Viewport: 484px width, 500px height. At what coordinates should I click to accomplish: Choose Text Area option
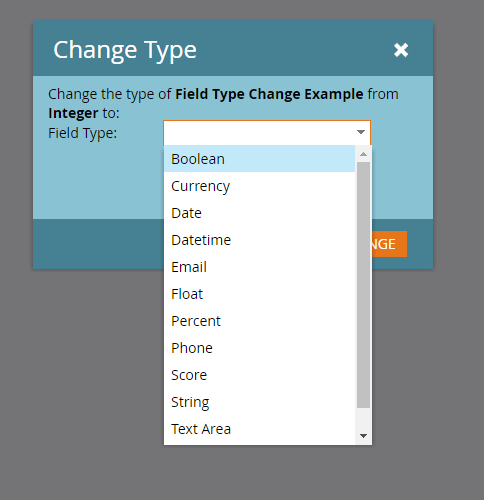pyautogui.click(x=260, y=429)
